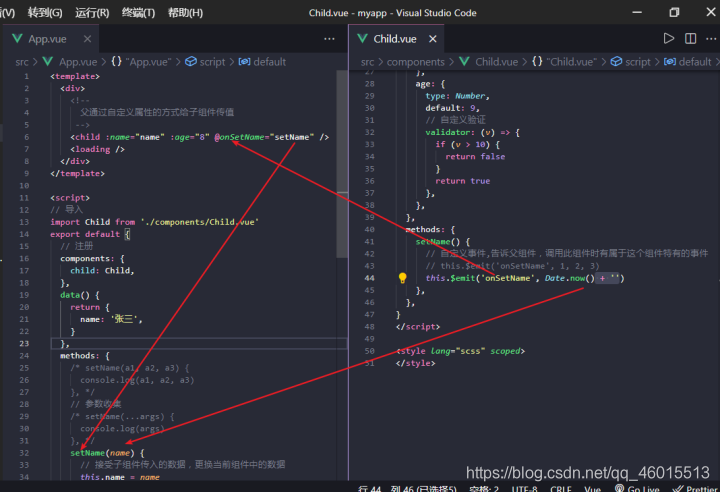Click 'this.$emit('onSetName'' on line 44

pos(479,278)
